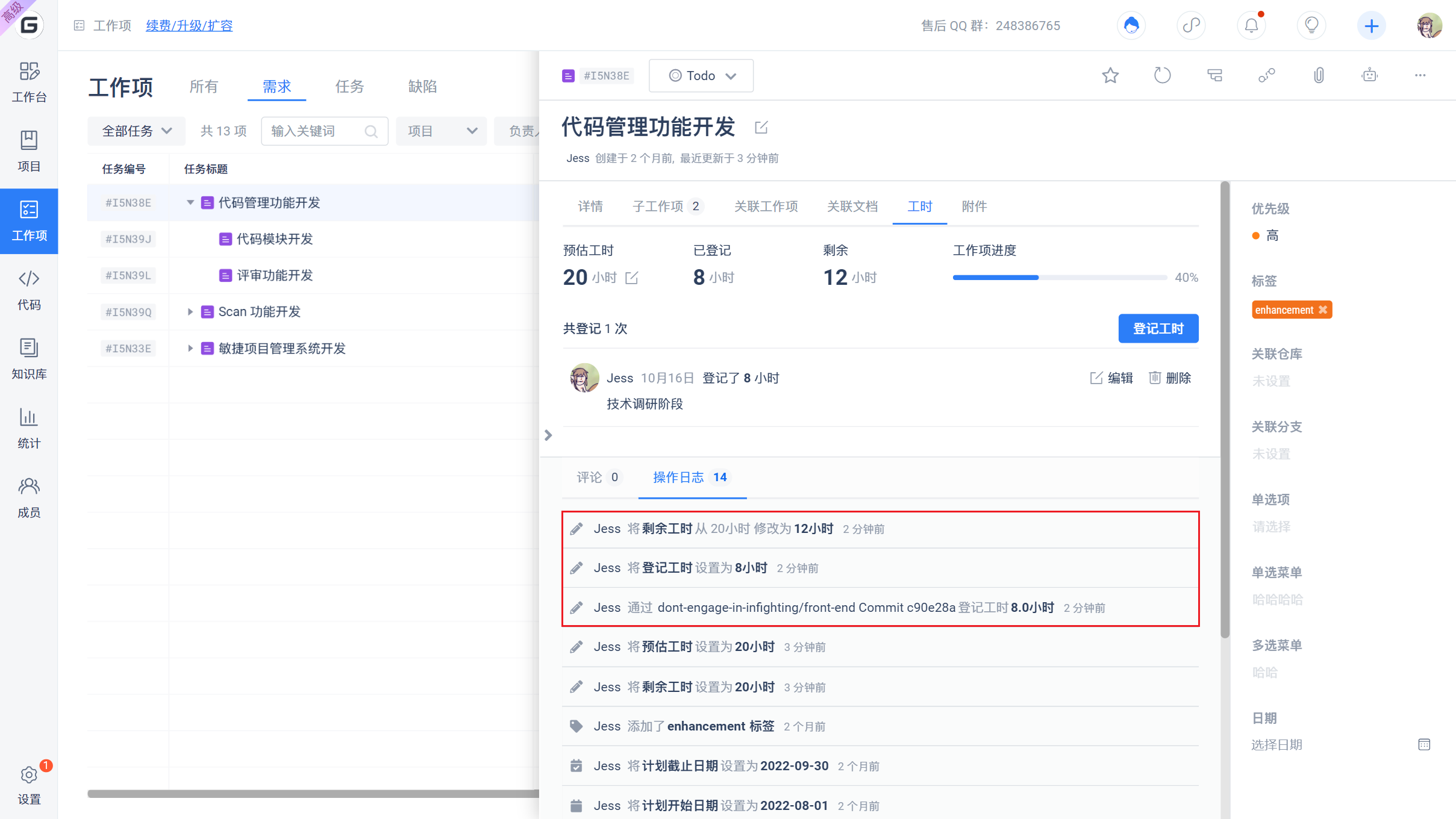This screenshot has height=819, width=1456.
Task: Click the blue plus create button
Action: [x=1371, y=25]
